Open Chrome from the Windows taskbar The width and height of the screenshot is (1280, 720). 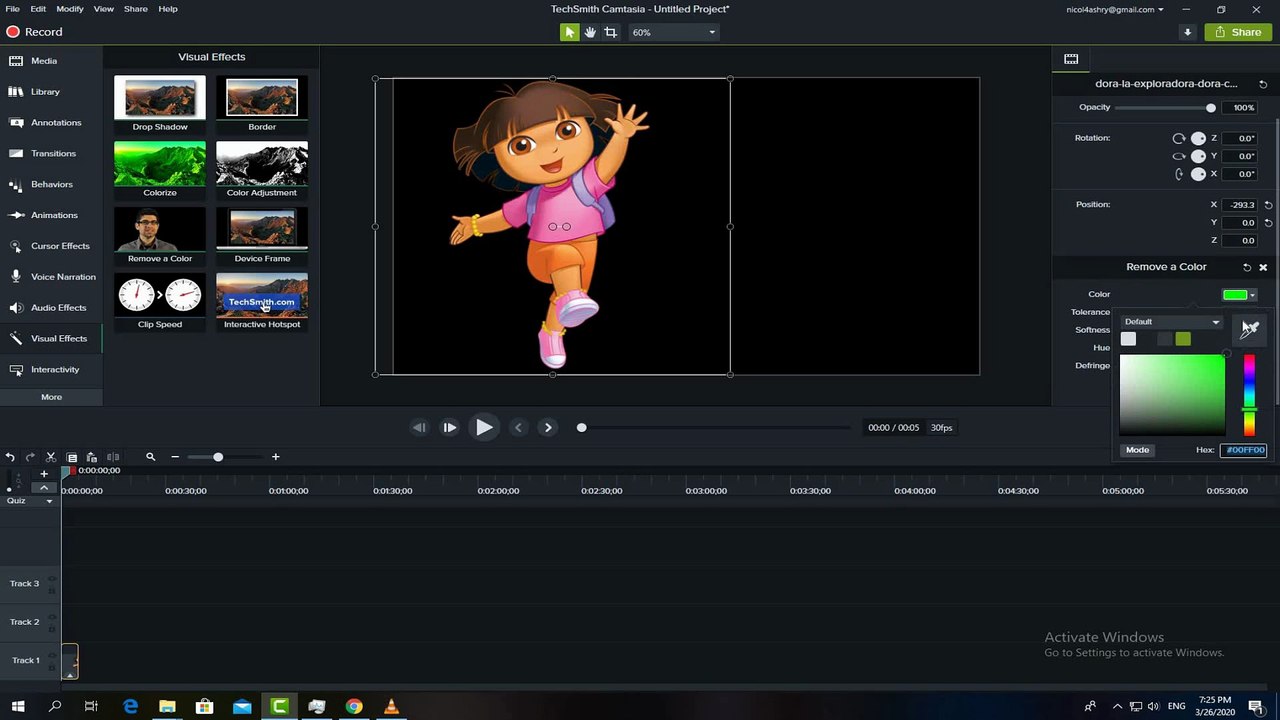[354, 707]
